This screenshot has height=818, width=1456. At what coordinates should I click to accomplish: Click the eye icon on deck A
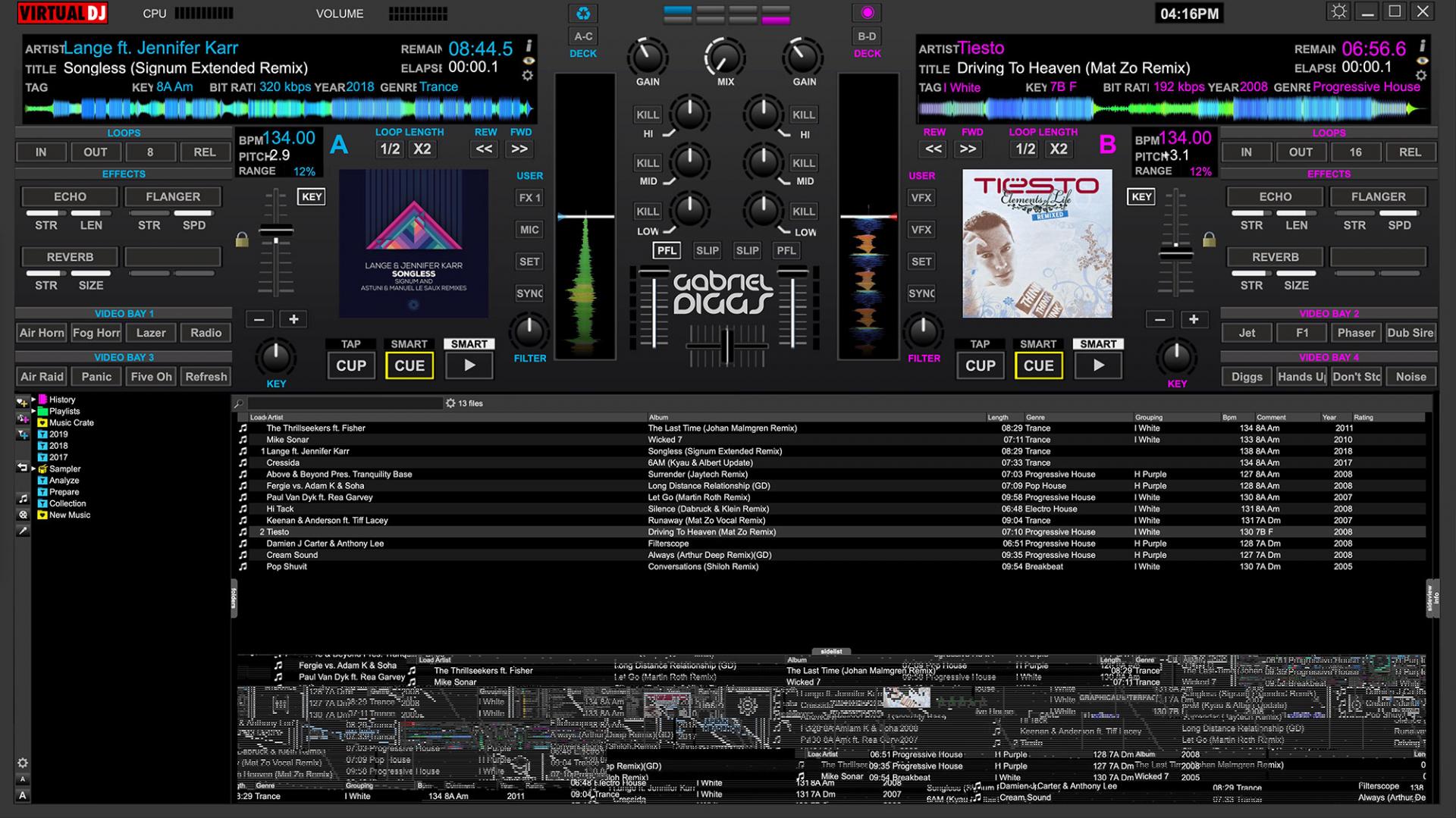click(x=529, y=61)
